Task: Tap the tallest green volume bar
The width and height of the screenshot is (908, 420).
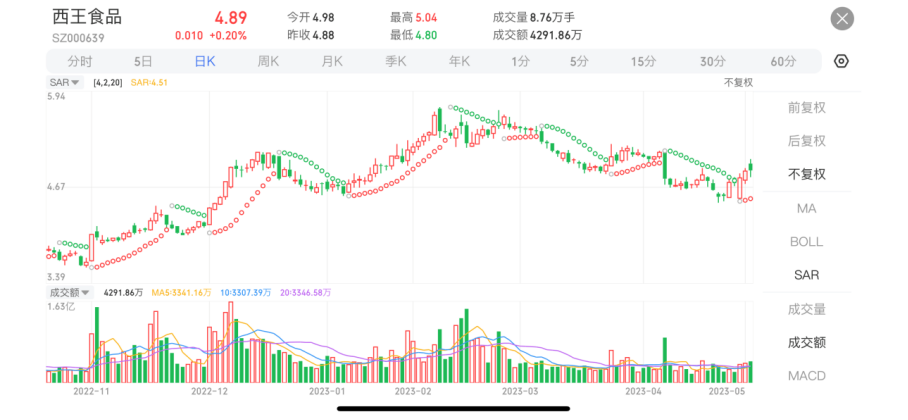Action: click(x=97, y=345)
